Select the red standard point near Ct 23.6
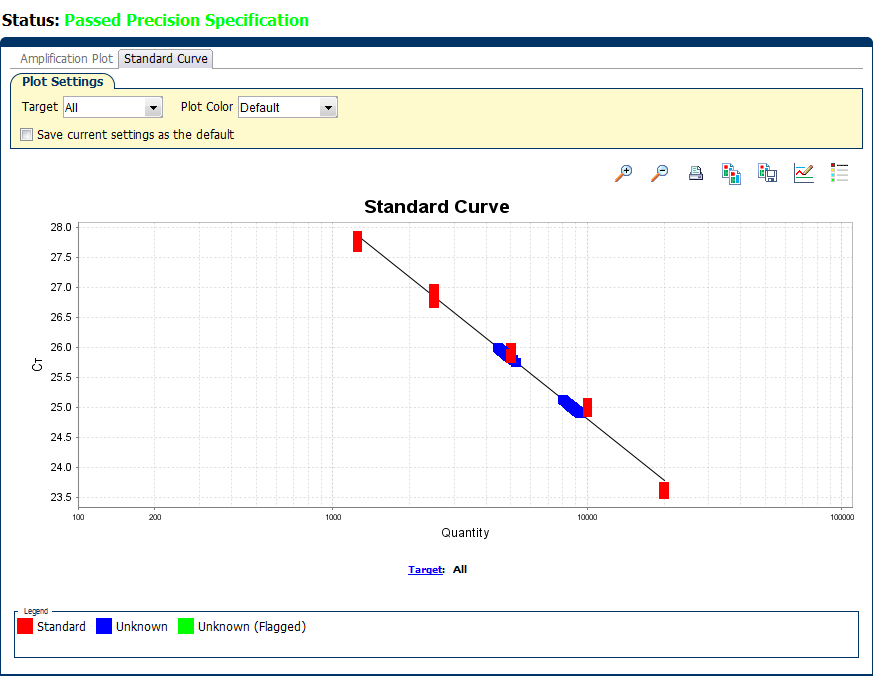The width and height of the screenshot is (873, 676). [664, 490]
